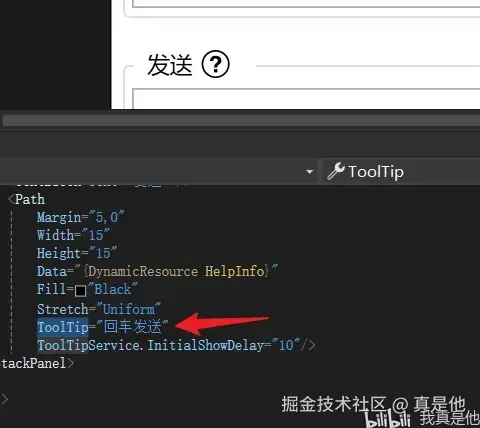The height and width of the screenshot is (428, 480).
Task: Click the Width="15" attribute line
Action: click(73, 235)
